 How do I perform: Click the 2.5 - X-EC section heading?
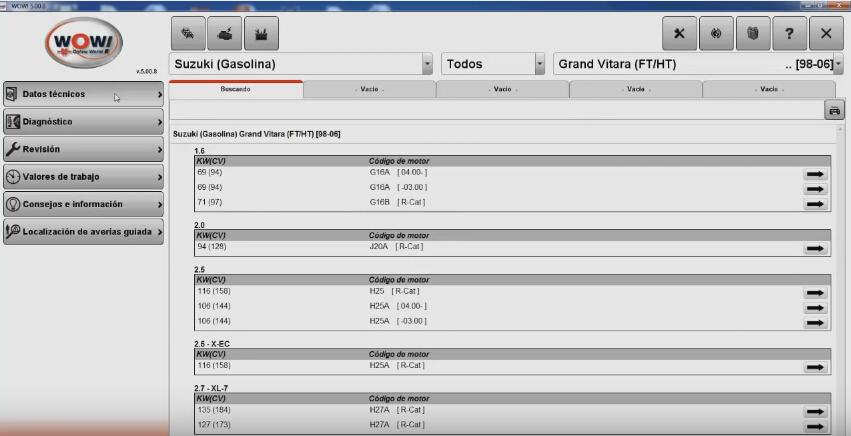tap(212, 344)
